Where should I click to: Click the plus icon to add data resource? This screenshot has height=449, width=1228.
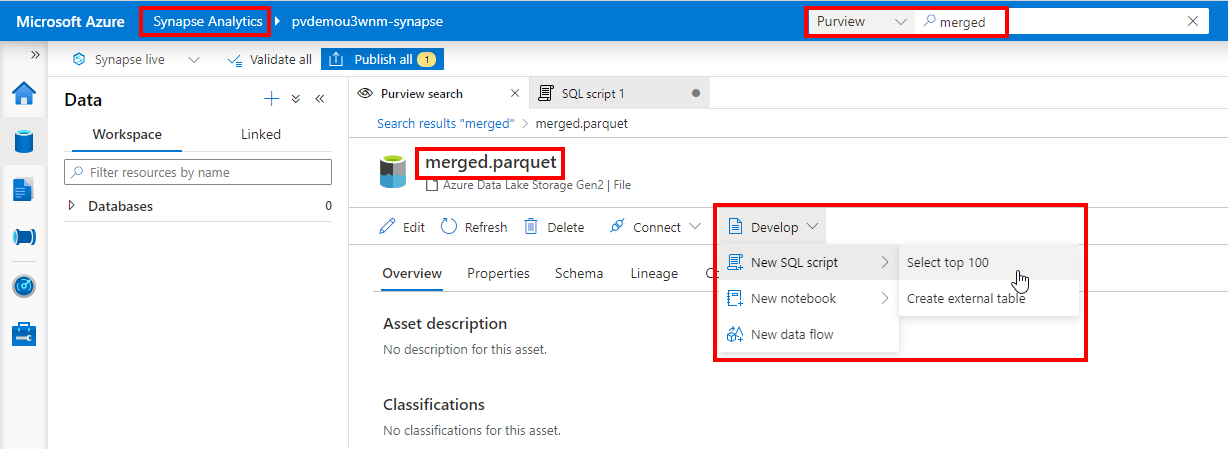coord(271,99)
